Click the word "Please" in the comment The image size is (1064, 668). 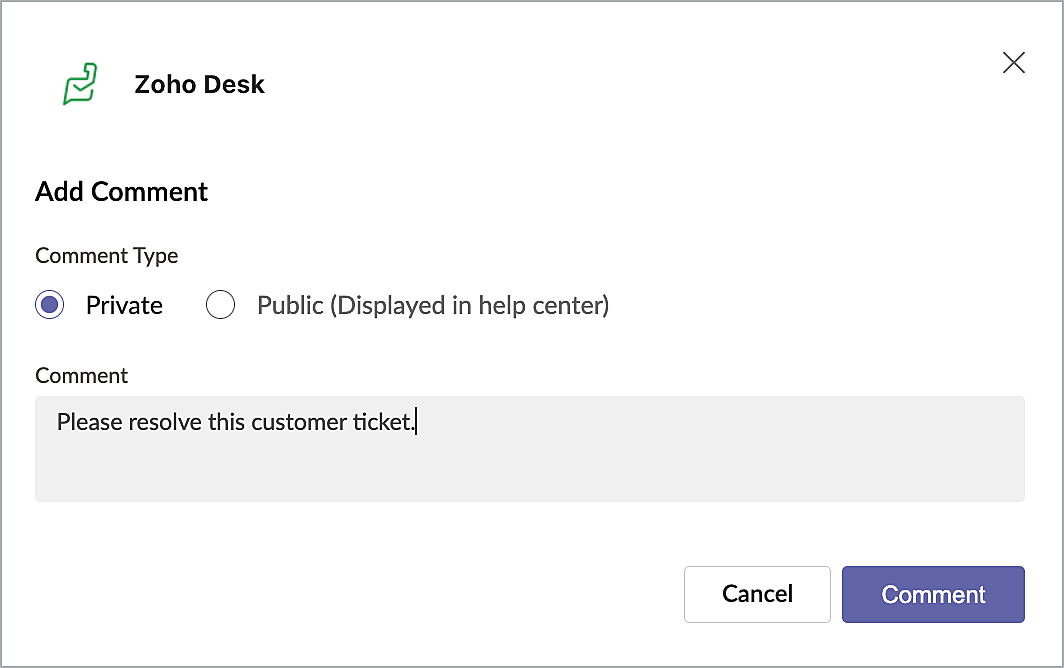(x=84, y=422)
